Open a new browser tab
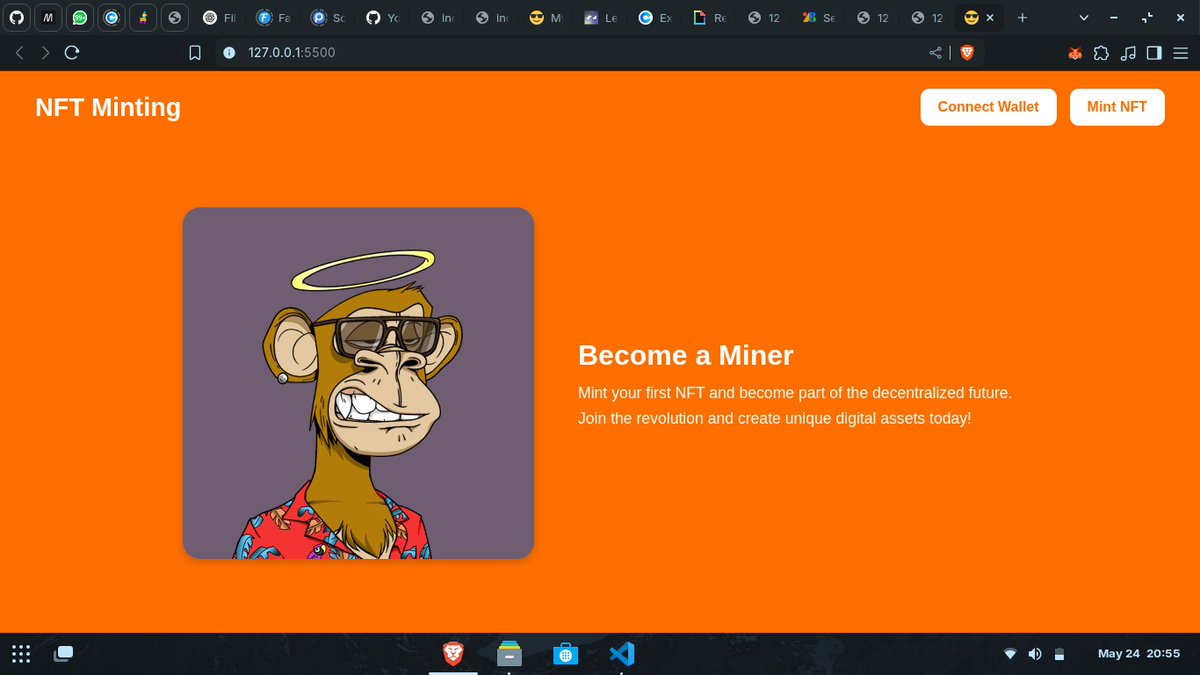The width and height of the screenshot is (1200, 675). point(1022,17)
